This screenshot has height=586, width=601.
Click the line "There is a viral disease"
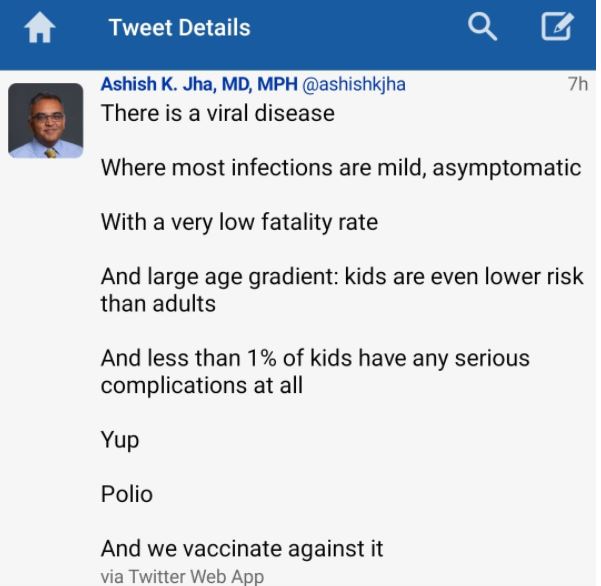pyautogui.click(x=217, y=112)
